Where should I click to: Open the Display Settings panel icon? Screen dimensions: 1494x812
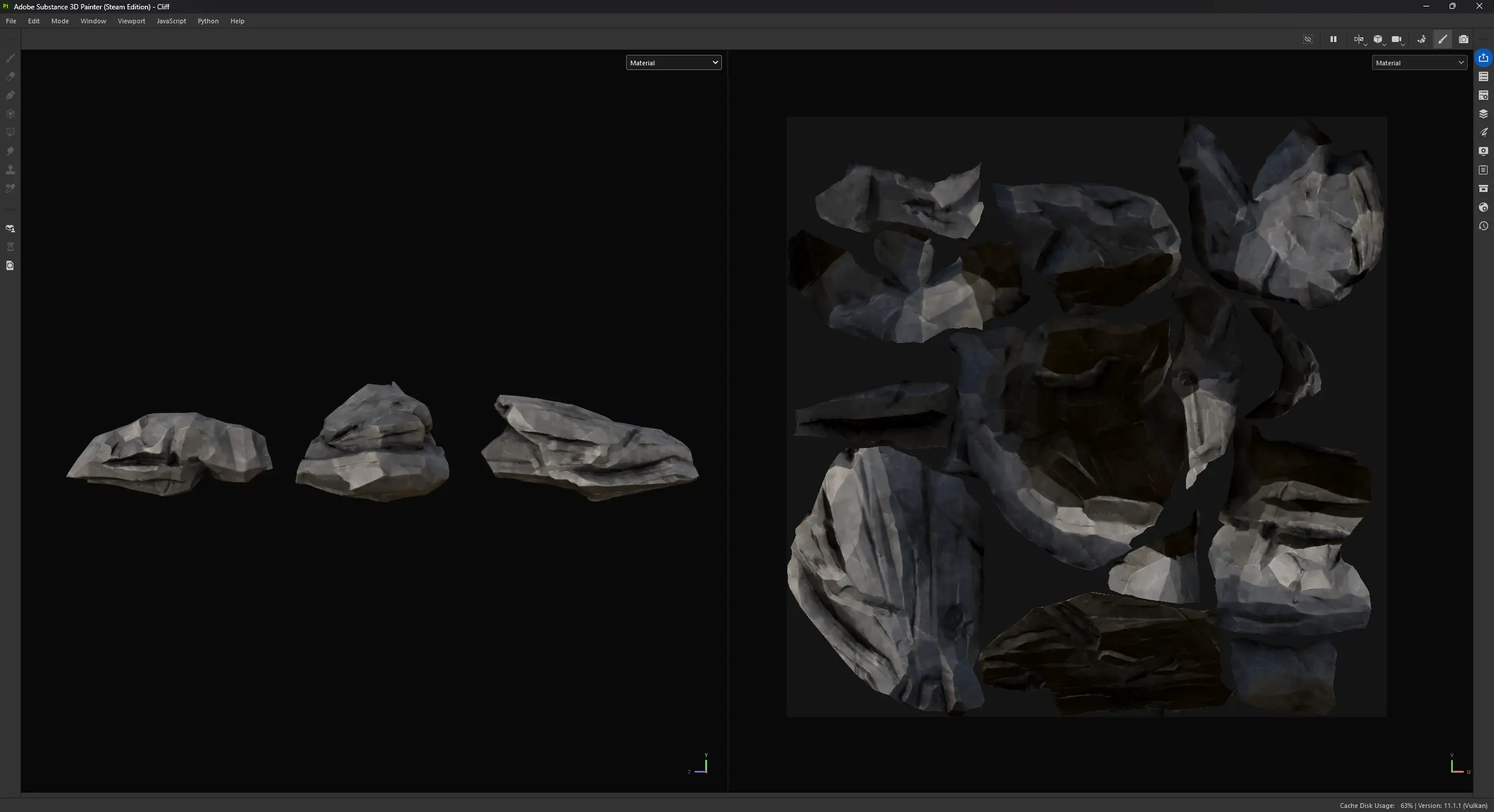1483,151
